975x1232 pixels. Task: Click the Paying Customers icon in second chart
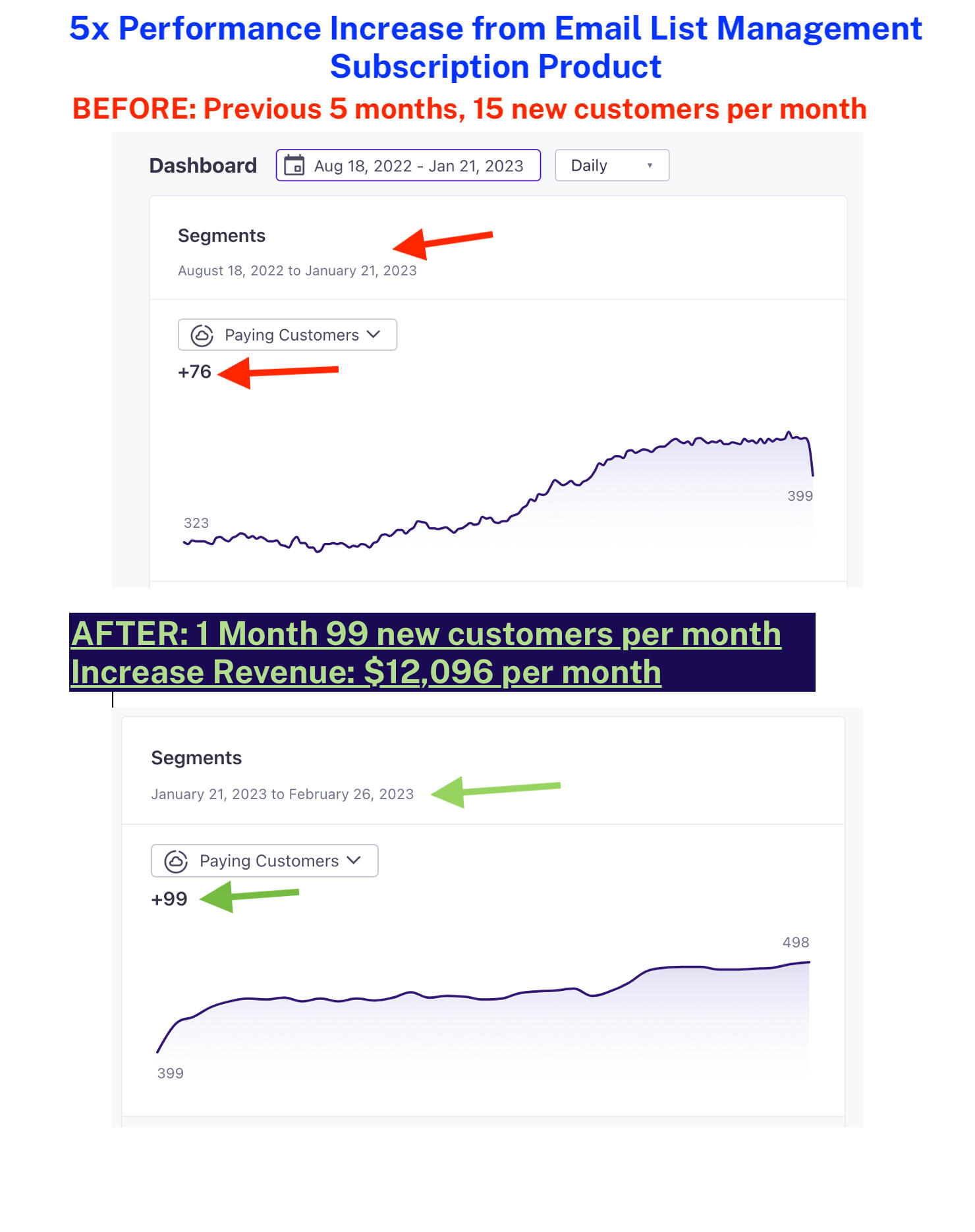176,861
